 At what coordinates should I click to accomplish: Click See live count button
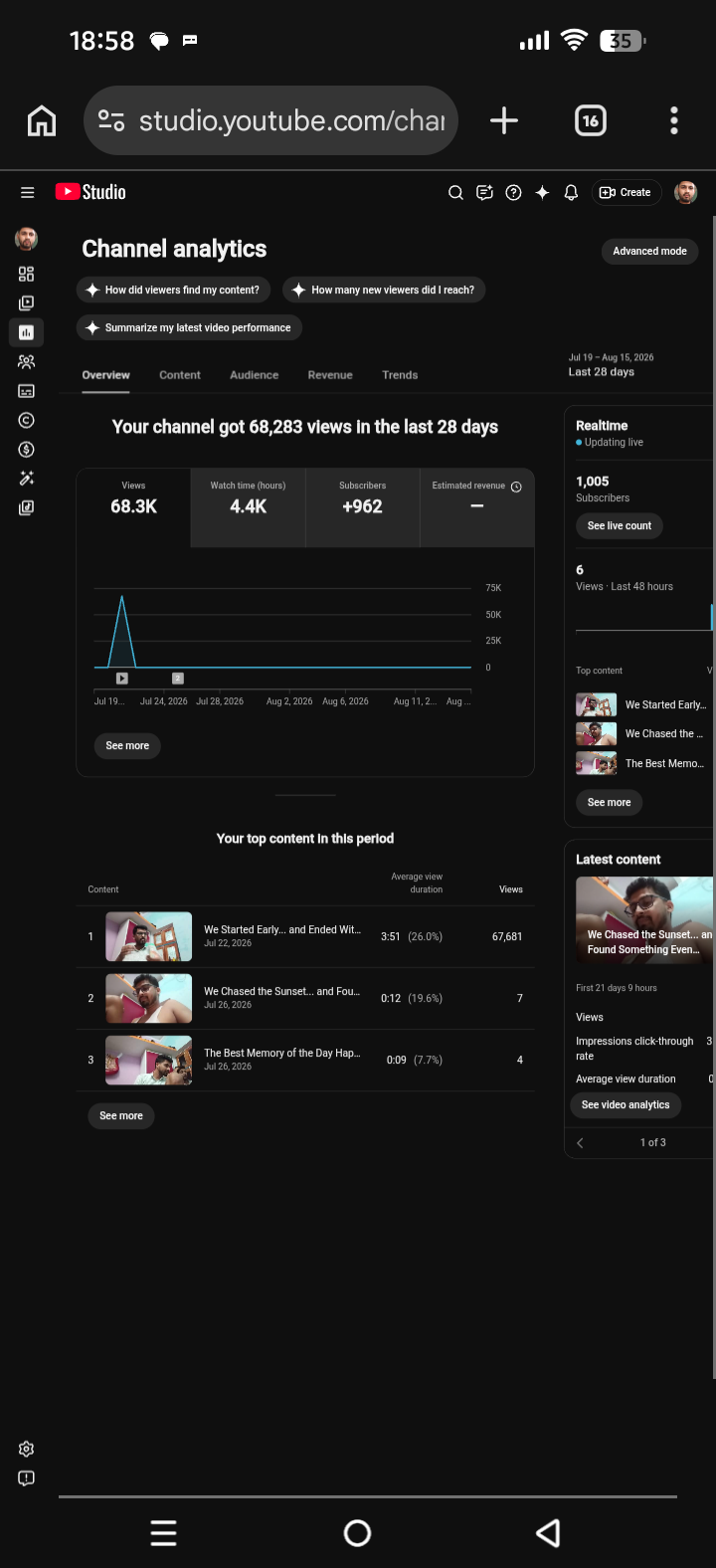(x=620, y=525)
